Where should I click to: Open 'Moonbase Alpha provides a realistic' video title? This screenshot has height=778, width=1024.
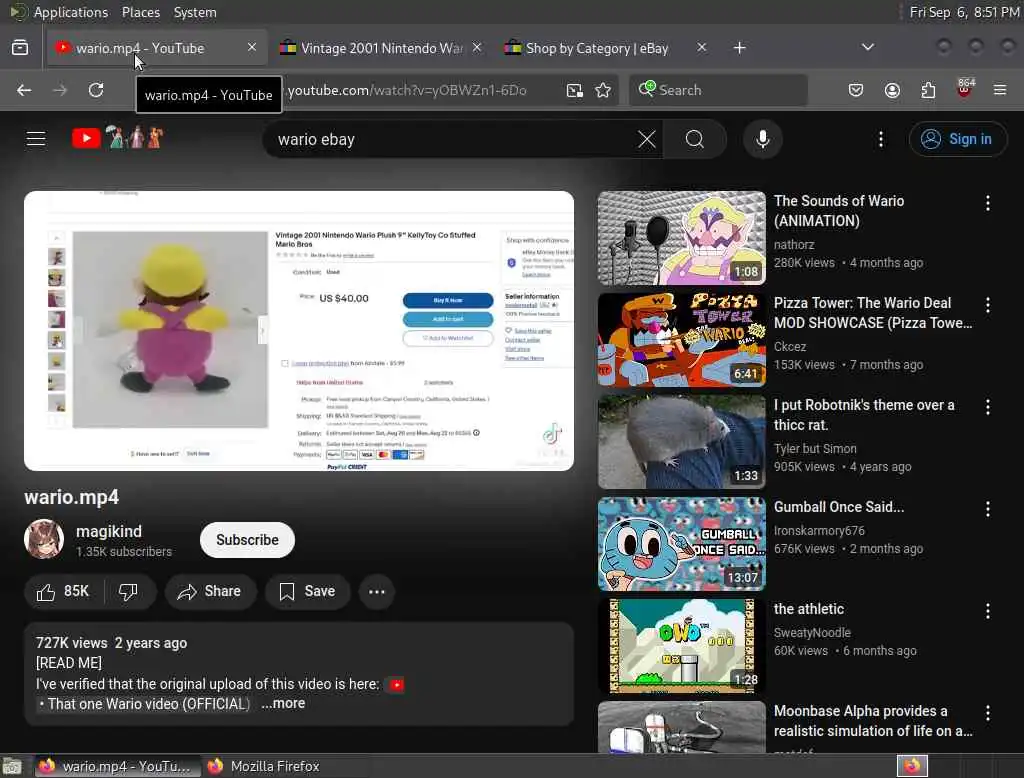tap(872, 721)
